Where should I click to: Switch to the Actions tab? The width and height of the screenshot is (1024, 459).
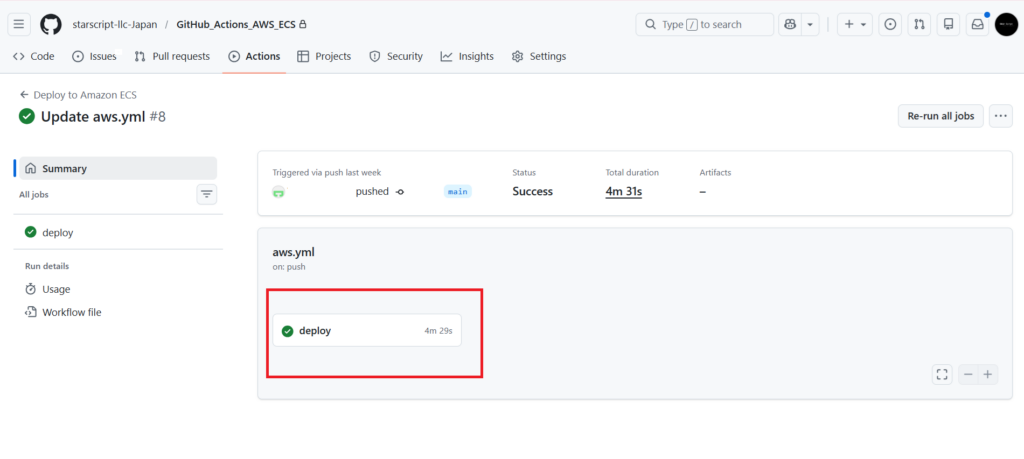coord(254,56)
